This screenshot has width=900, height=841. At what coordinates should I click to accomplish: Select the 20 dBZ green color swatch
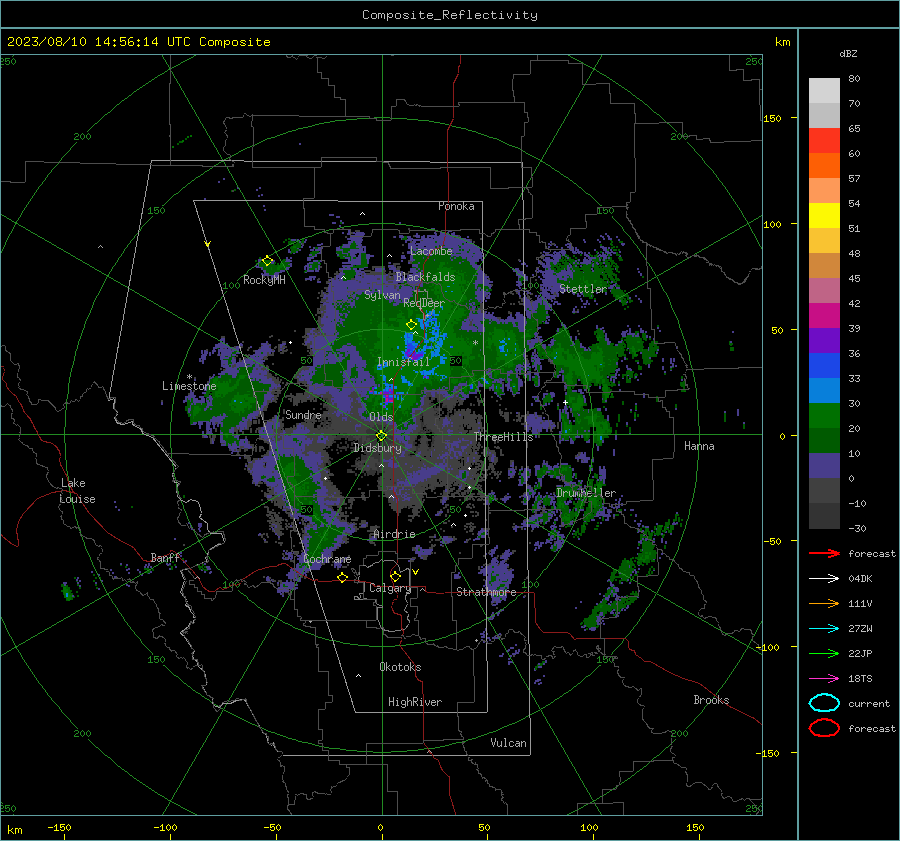(x=824, y=416)
